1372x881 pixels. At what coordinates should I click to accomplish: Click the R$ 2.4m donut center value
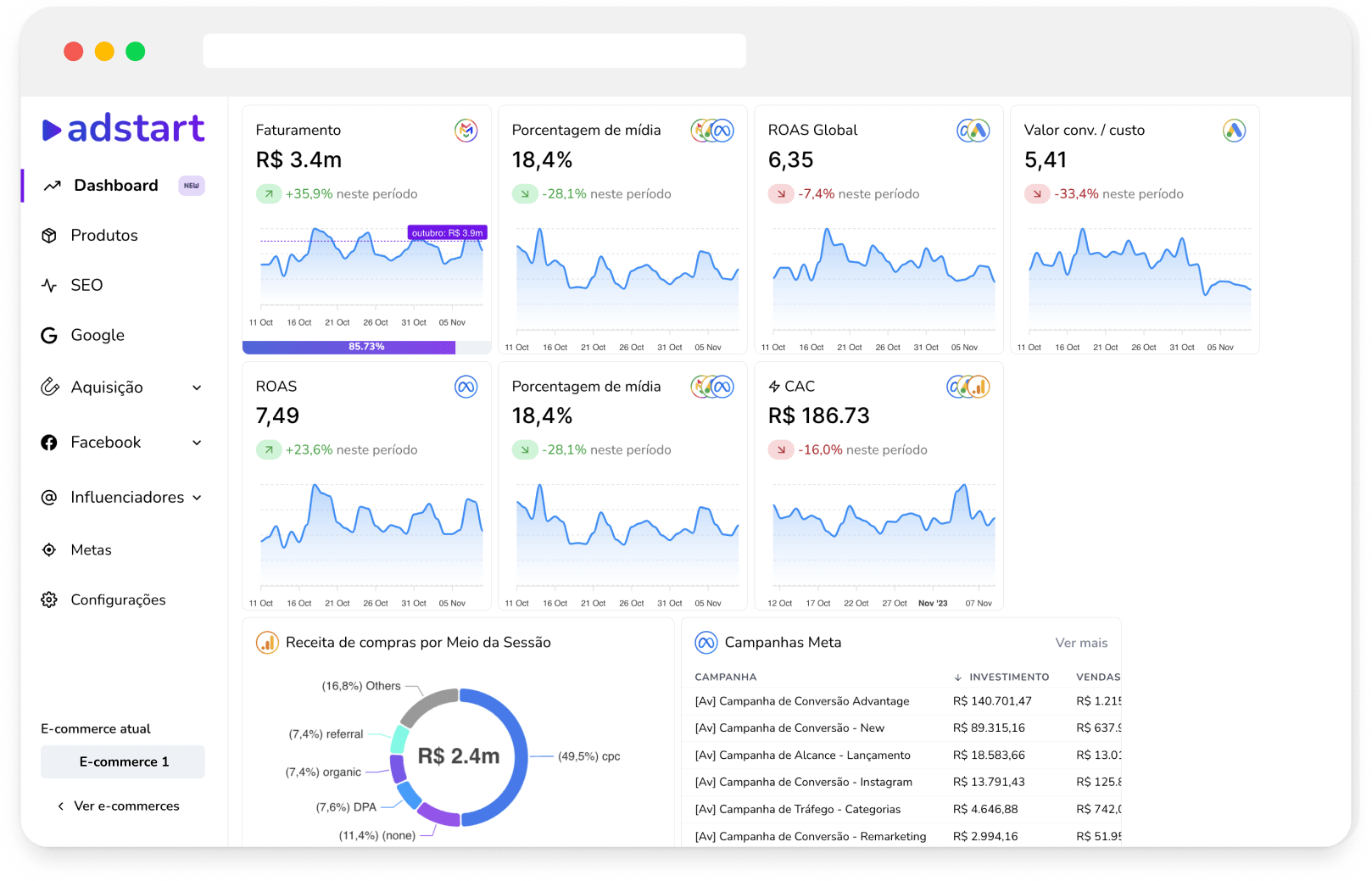pos(459,756)
